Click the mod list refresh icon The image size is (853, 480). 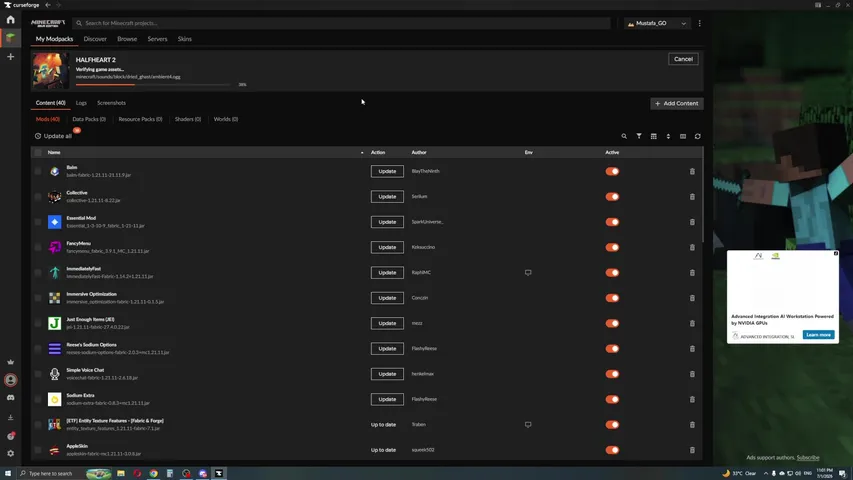coord(697,136)
